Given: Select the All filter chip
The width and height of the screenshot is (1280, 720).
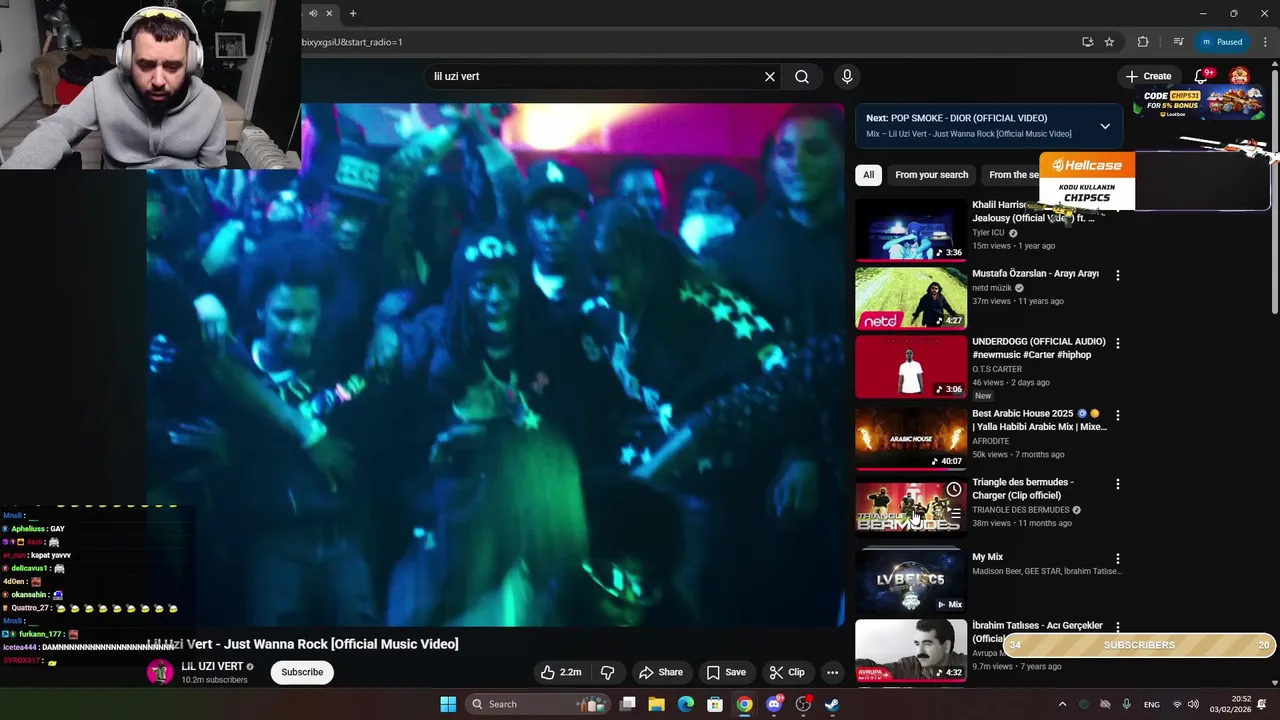Looking at the screenshot, I should coord(868,175).
